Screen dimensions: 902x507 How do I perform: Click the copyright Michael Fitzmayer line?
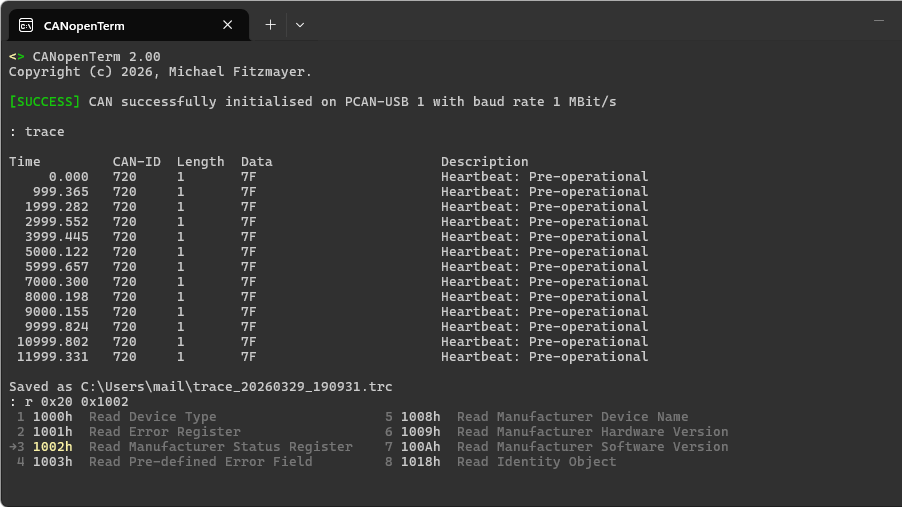pos(160,72)
